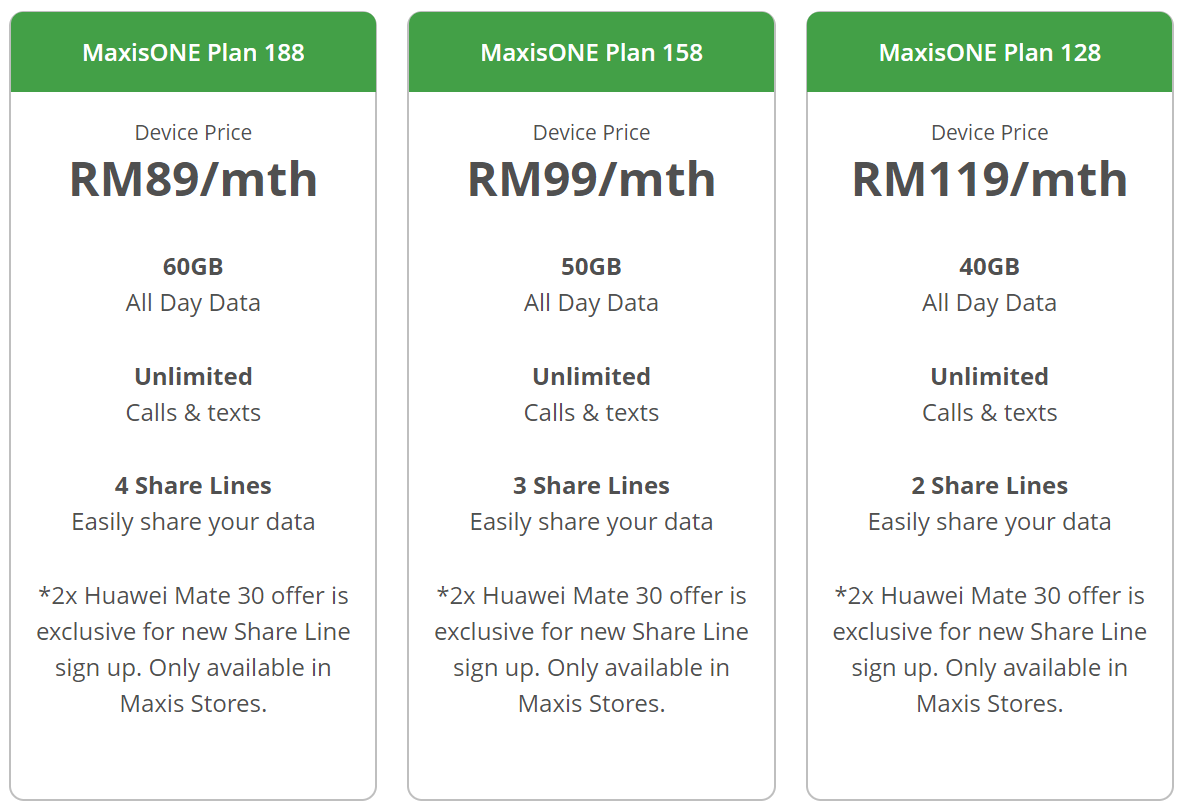
Task: Click the Huawei Mate 30 note under Plan 158
Action: coord(591,650)
